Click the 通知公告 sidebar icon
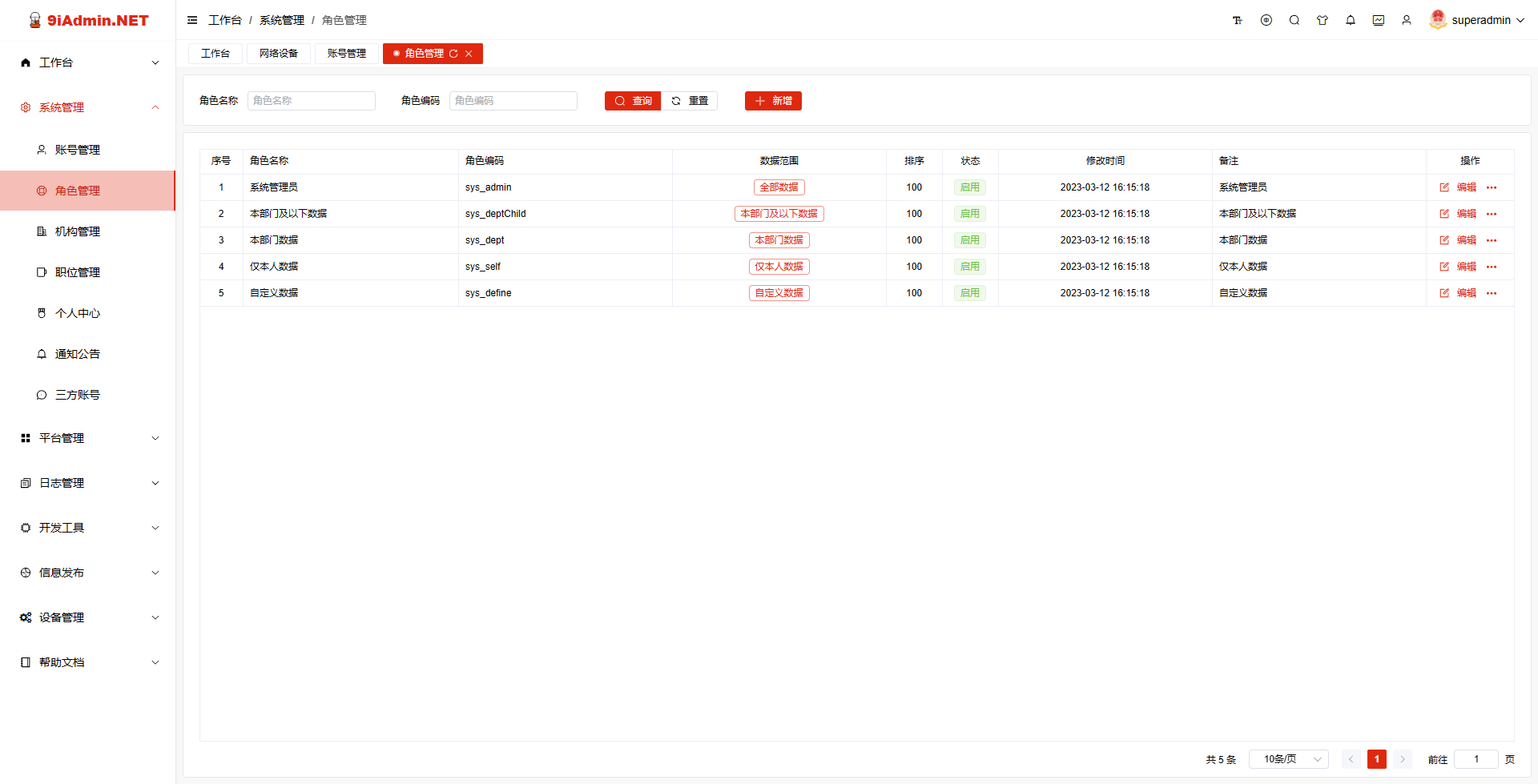The width and height of the screenshot is (1538, 784). pos(41,353)
